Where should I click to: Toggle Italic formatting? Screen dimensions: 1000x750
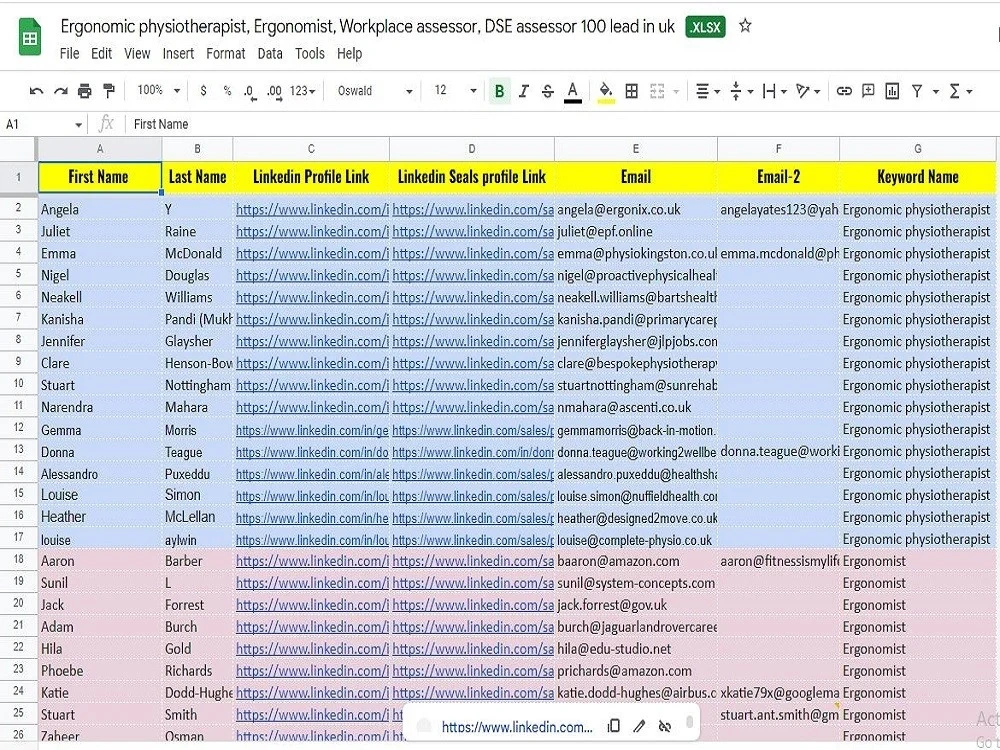click(524, 91)
